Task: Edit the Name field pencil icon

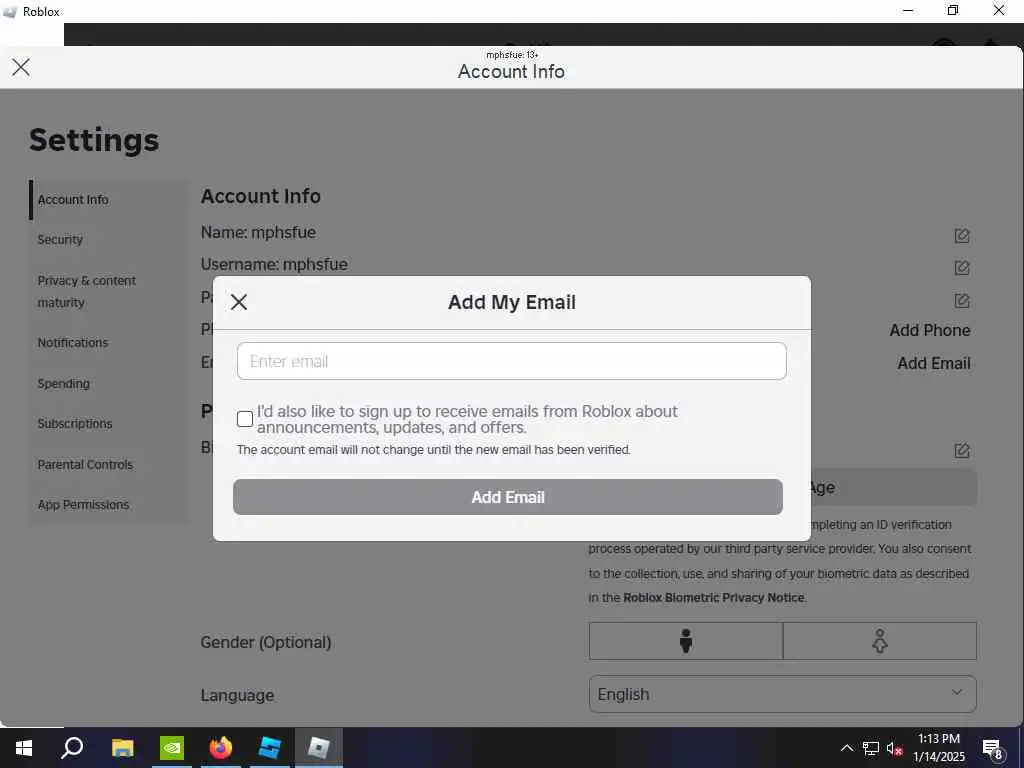Action: [961, 235]
